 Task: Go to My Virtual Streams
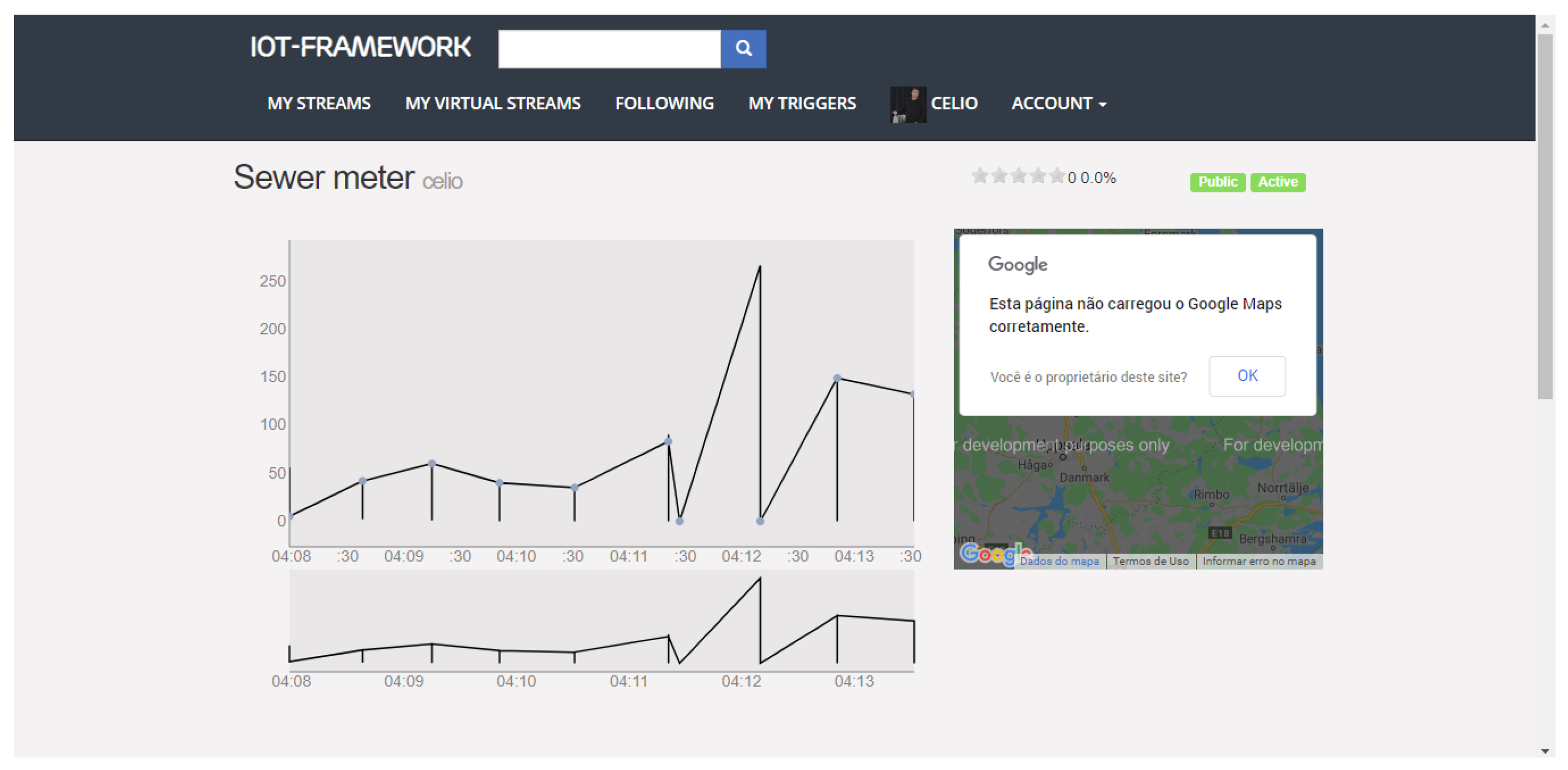pos(492,103)
